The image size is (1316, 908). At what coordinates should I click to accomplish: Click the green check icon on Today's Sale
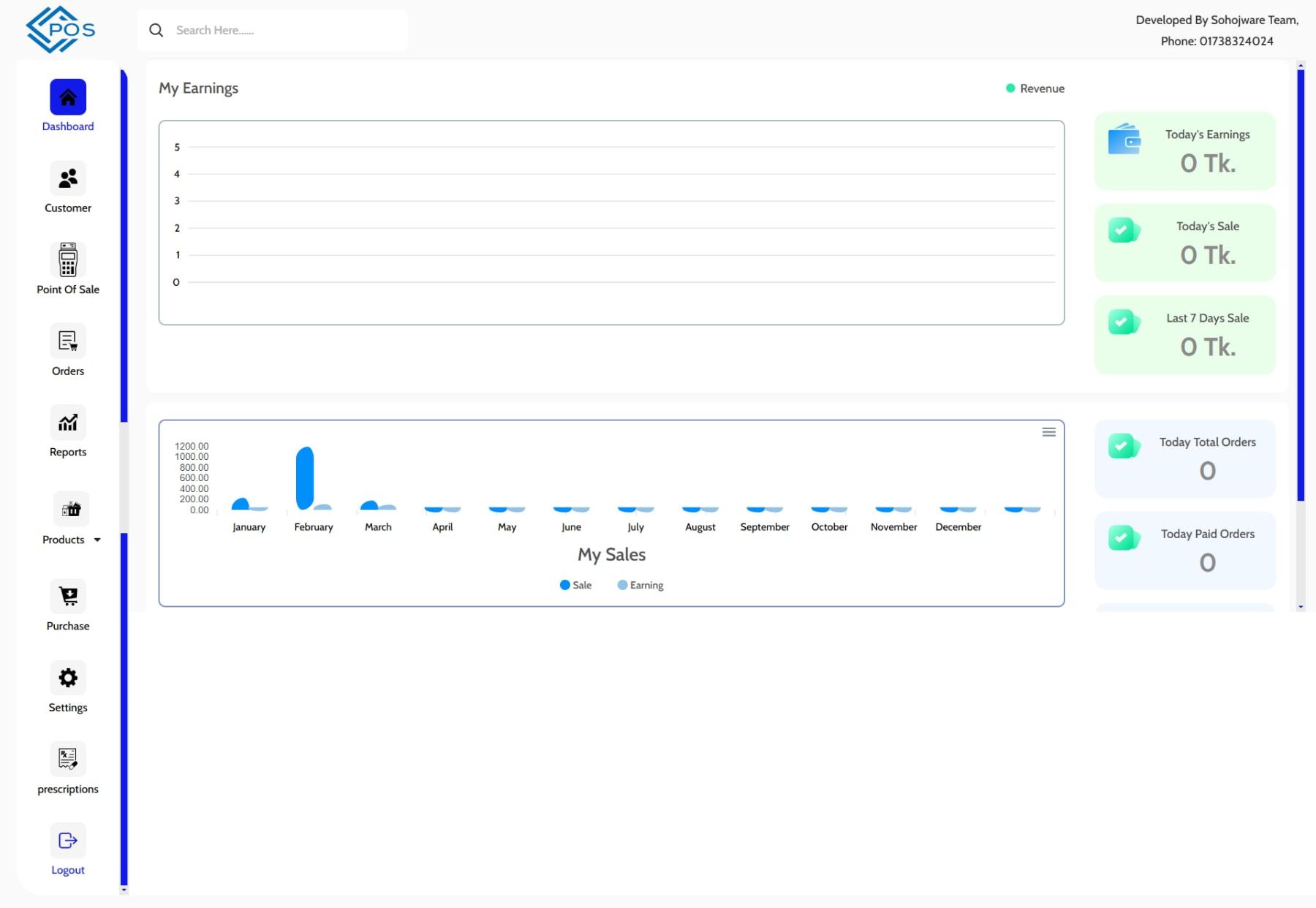(x=1124, y=230)
